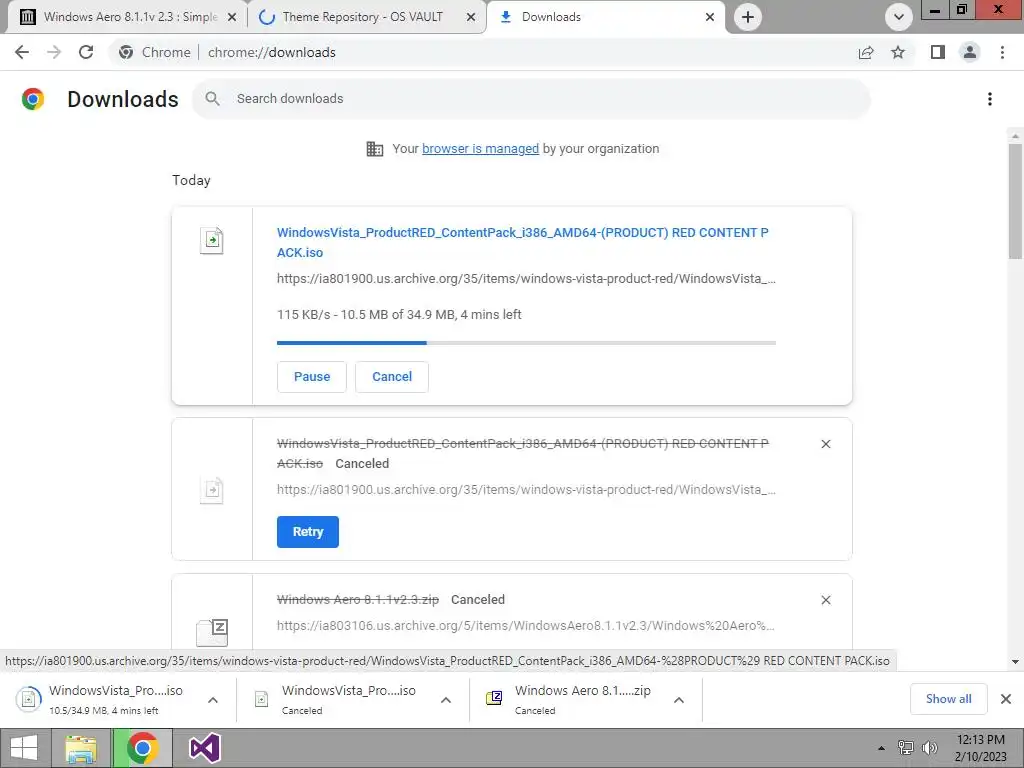Viewport: 1024px width, 768px height.
Task: Open the profile avatar menu
Action: [970, 52]
